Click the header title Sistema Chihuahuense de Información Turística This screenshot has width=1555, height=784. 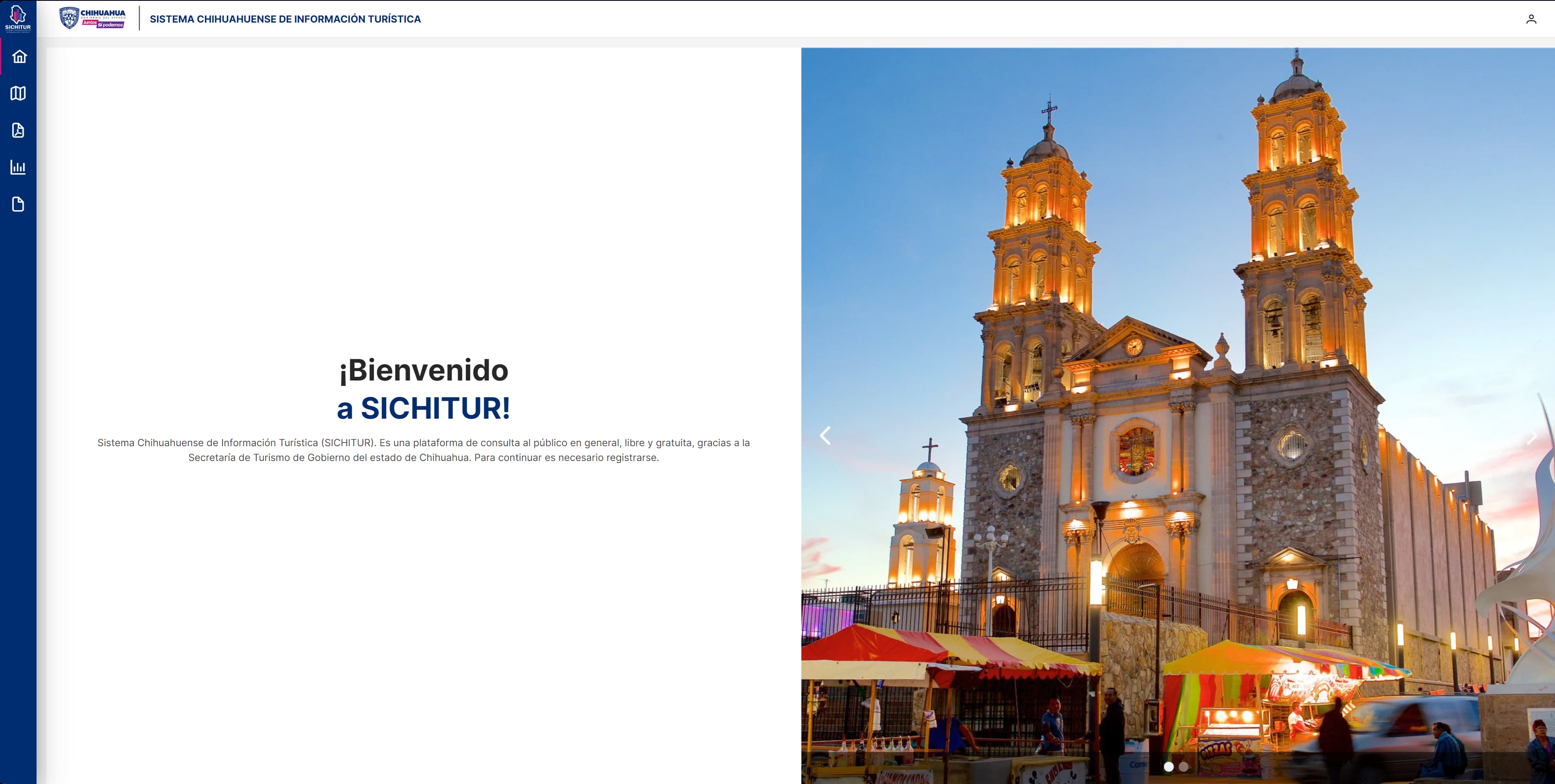coord(285,19)
